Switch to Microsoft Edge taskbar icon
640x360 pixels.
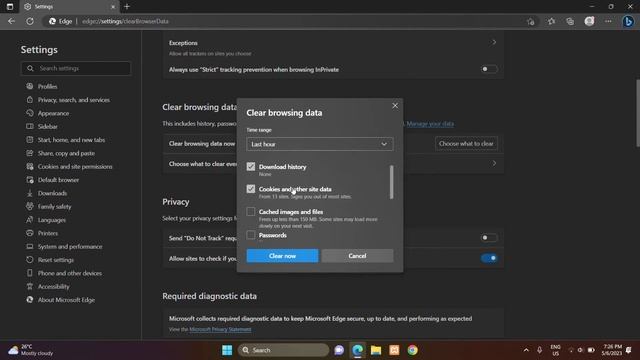point(358,350)
